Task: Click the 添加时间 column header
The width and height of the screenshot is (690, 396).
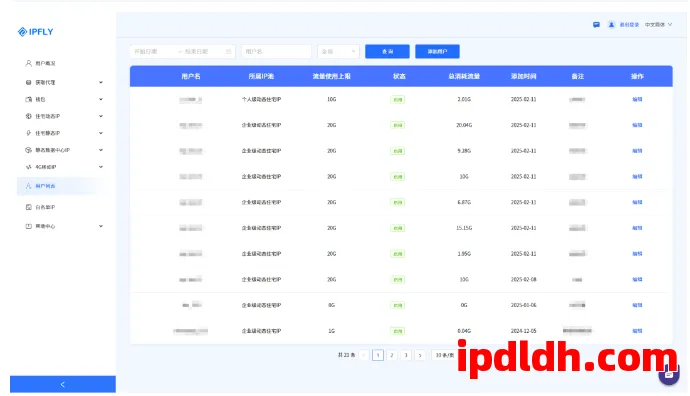Action: click(523, 76)
